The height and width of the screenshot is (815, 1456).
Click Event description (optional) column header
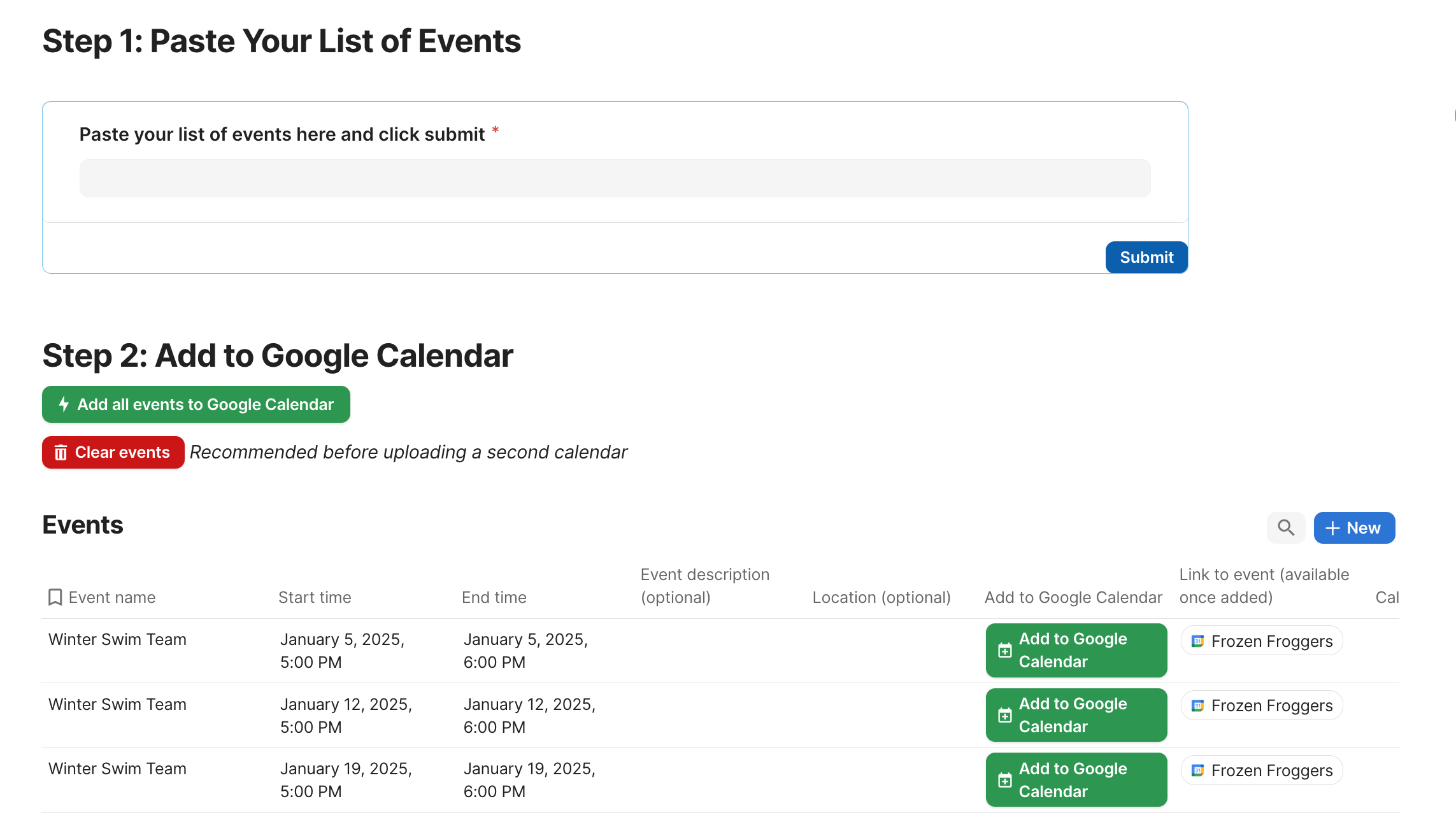[704, 586]
